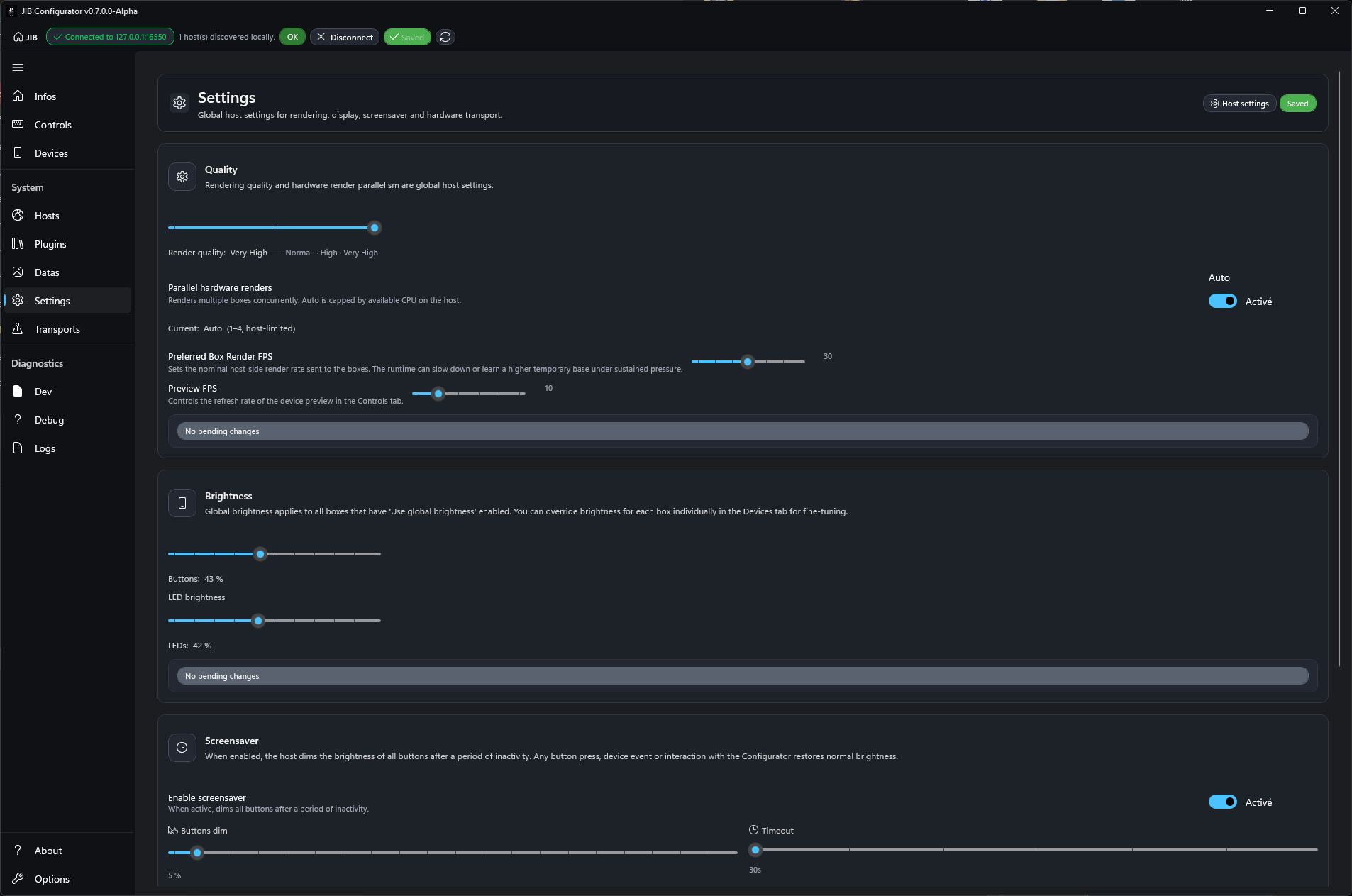
Task: Click the Timeout clock icon
Action: (753, 830)
